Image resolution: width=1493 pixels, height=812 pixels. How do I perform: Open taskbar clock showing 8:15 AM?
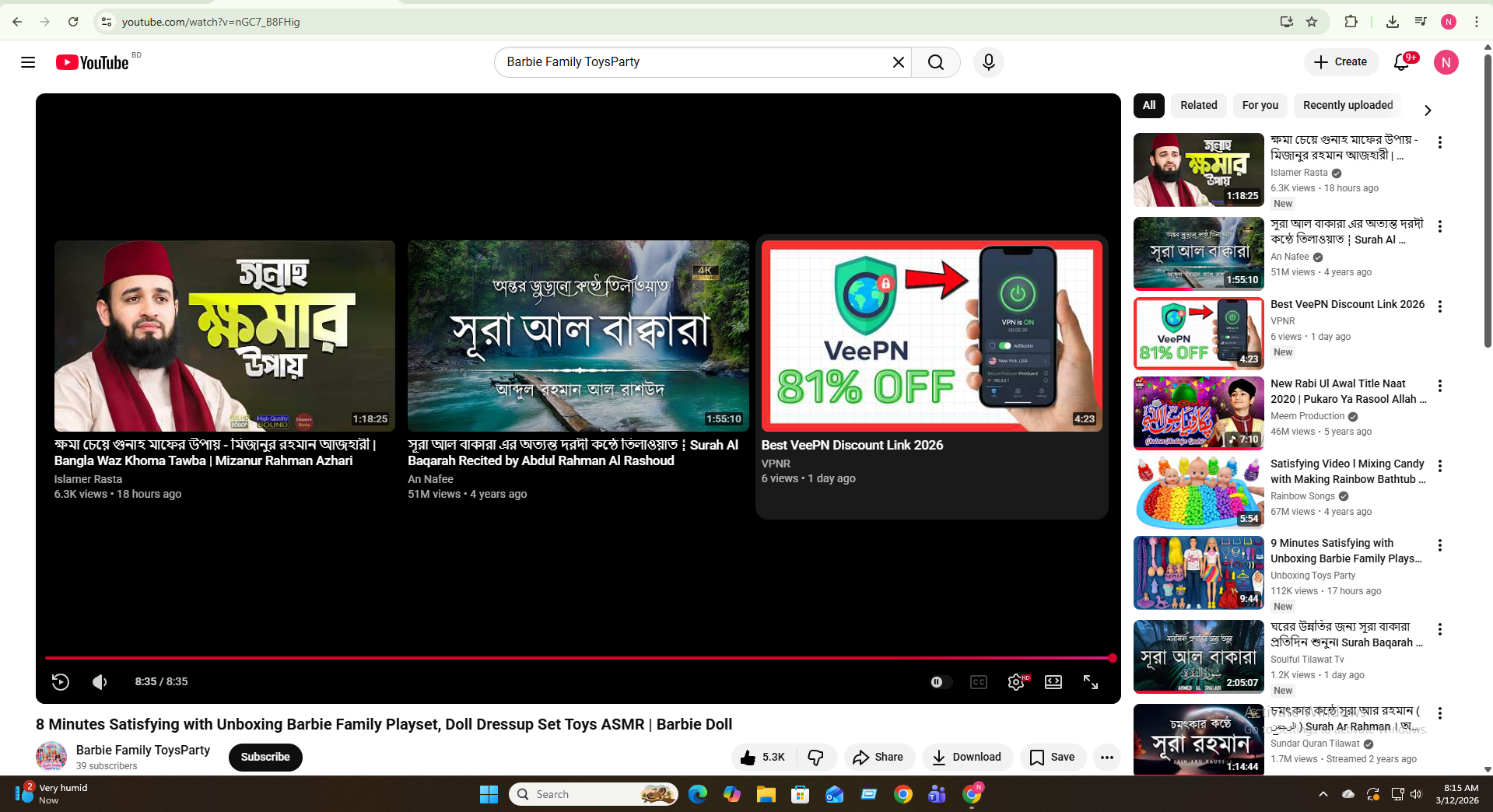pyautogui.click(x=1457, y=794)
